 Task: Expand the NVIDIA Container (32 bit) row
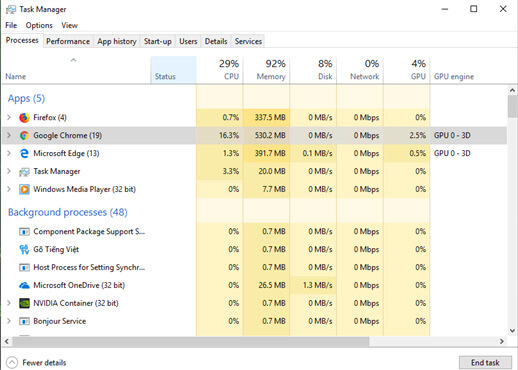click(9, 303)
